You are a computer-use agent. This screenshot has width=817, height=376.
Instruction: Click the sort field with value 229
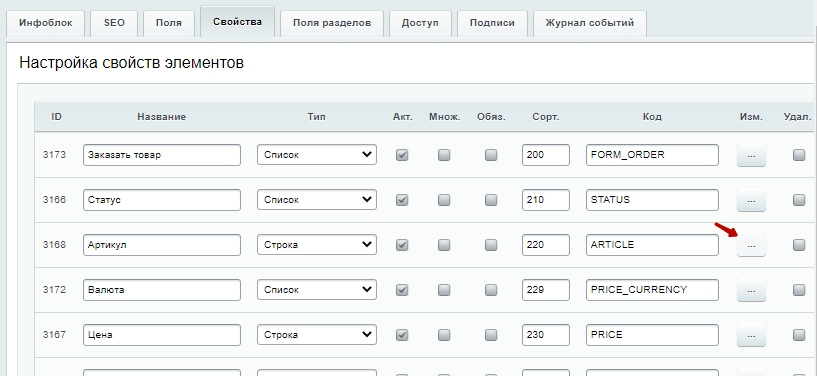[546, 290]
